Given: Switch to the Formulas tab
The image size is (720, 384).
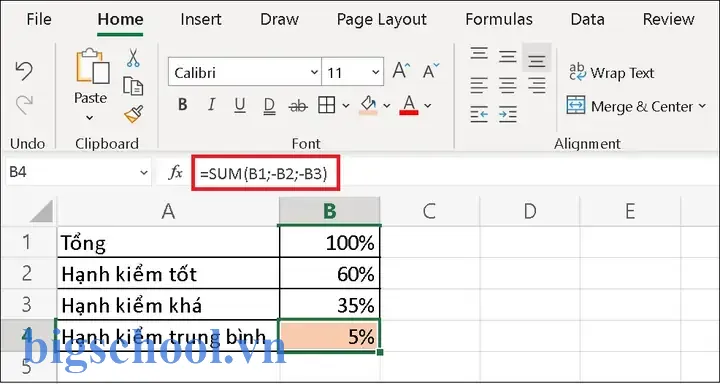Looking at the screenshot, I should coord(499,19).
